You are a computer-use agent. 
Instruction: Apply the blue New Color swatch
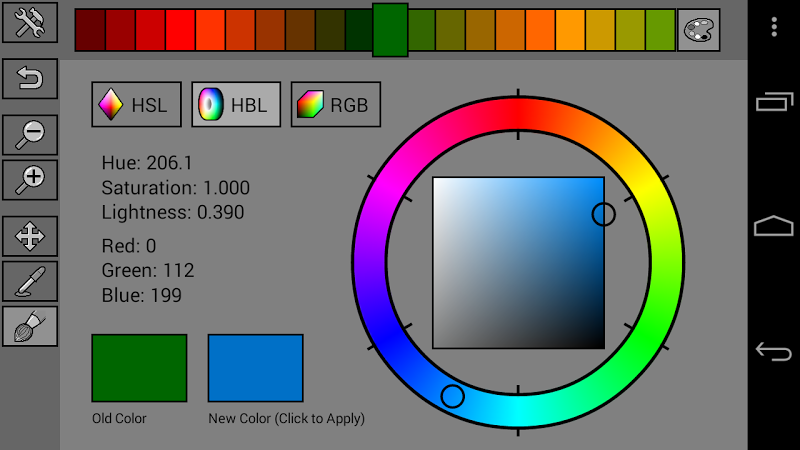click(x=256, y=368)
